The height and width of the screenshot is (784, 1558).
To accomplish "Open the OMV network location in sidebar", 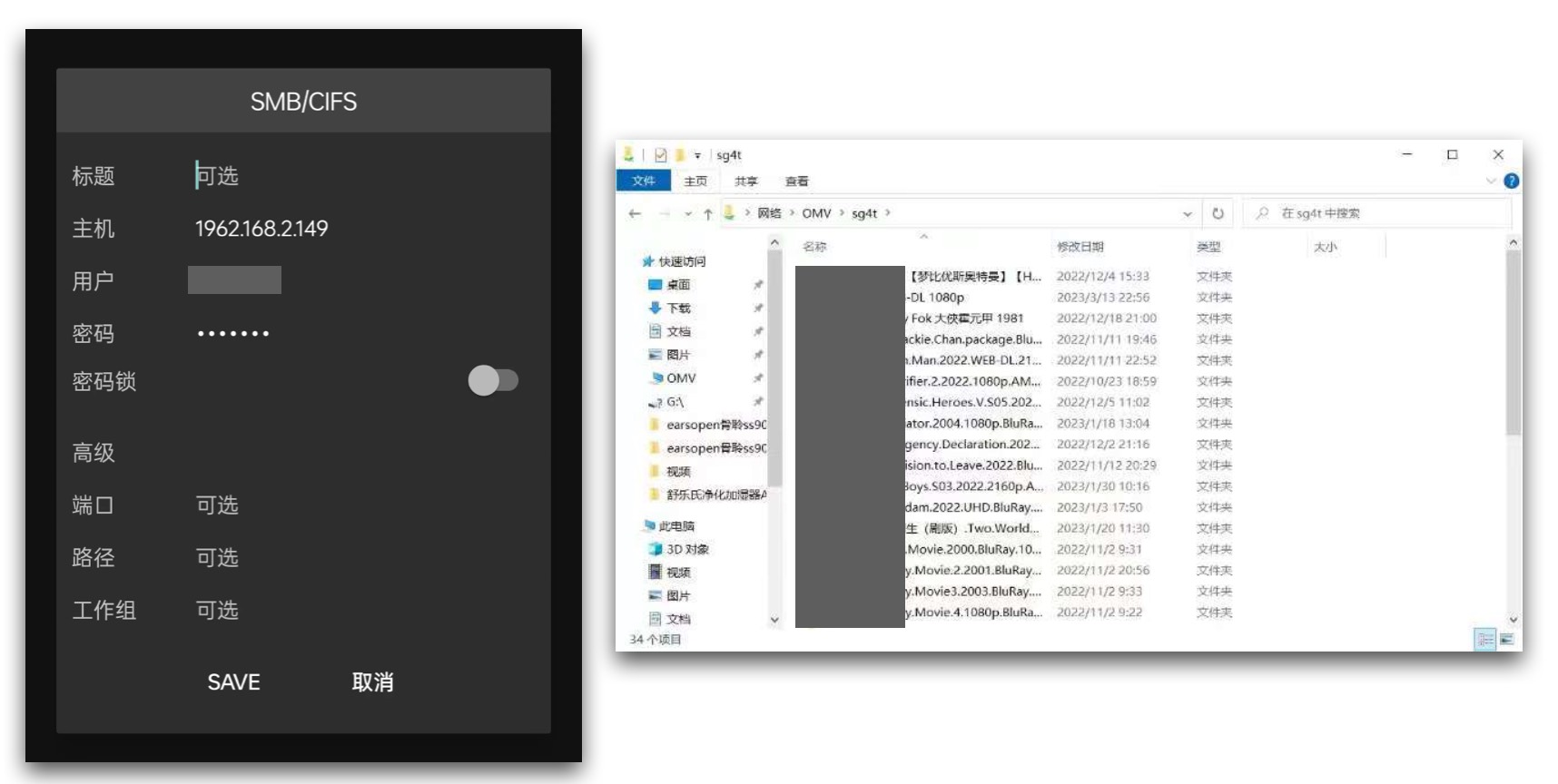I will 673,378.
